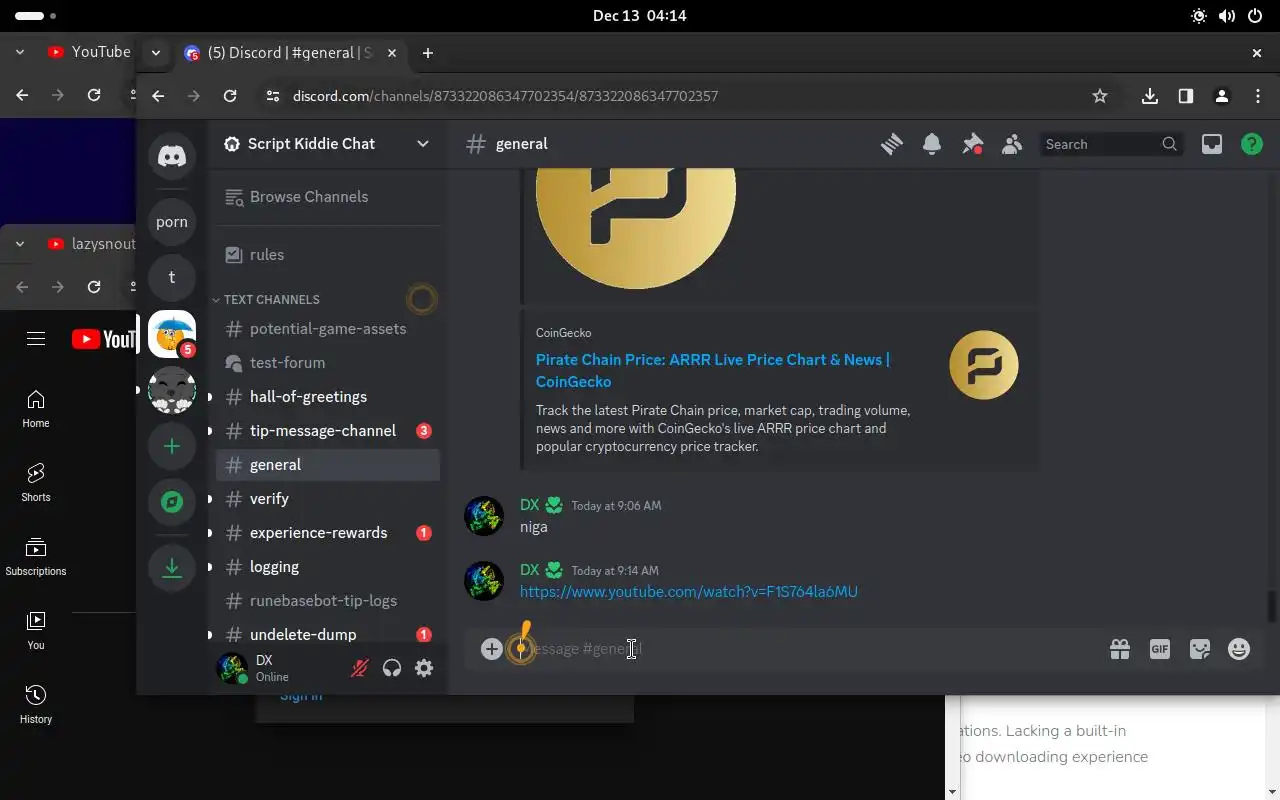Screen dimensions: 1280x800
Task: Click Download Apps icon in server list
Action: 172,568
